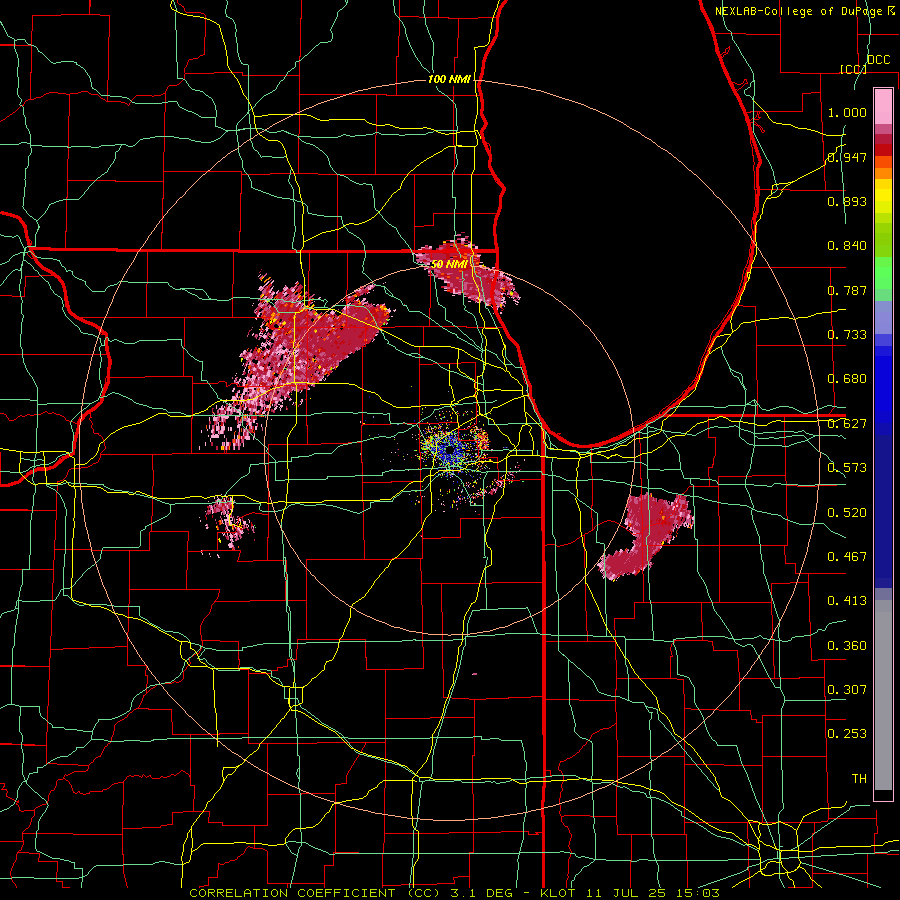Select the 0.413 scale value
The height and width of the screenshot is (900, 900).
pyautogui.click(x=847, y=601)
